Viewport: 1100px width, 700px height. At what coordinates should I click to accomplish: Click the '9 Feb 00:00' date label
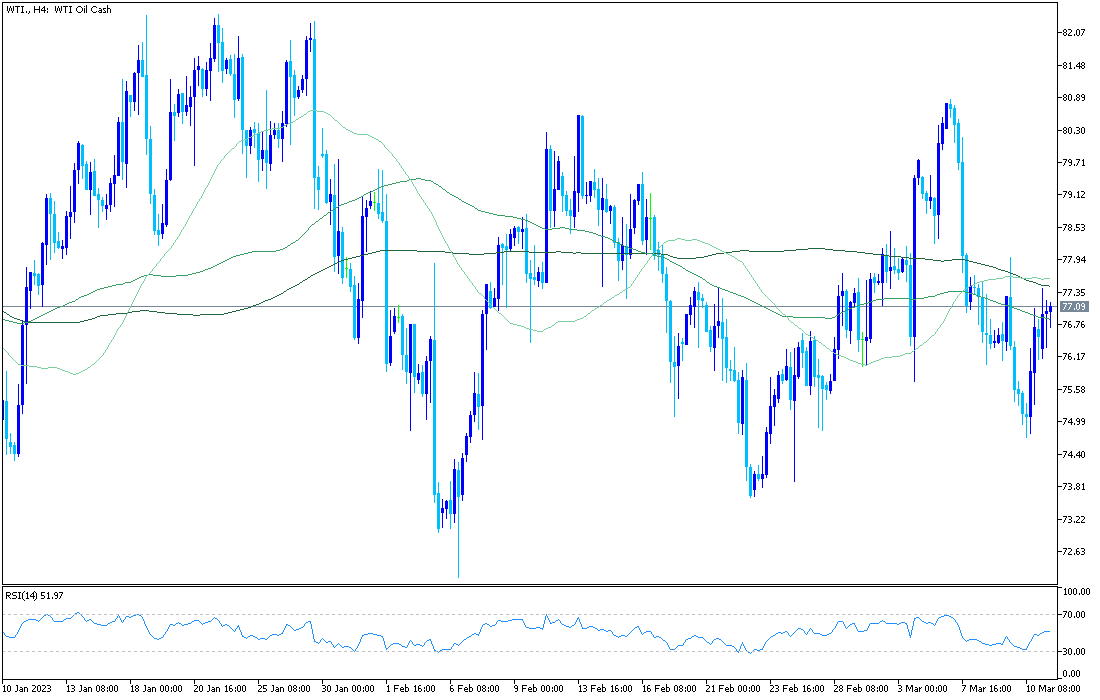539,689
